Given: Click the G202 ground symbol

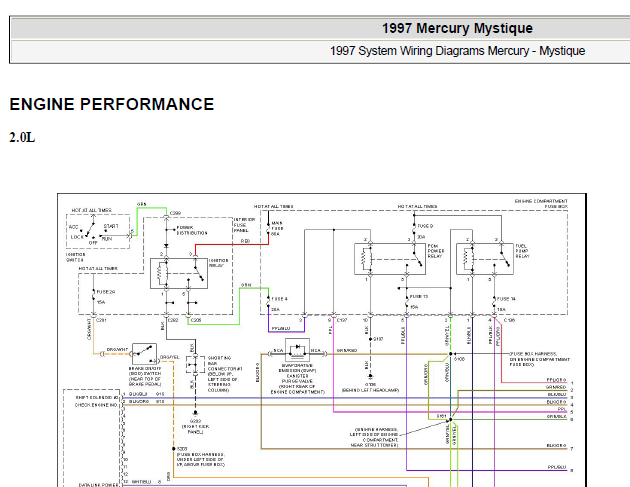Looking at the screenshot, I should [x=195, y=413].
